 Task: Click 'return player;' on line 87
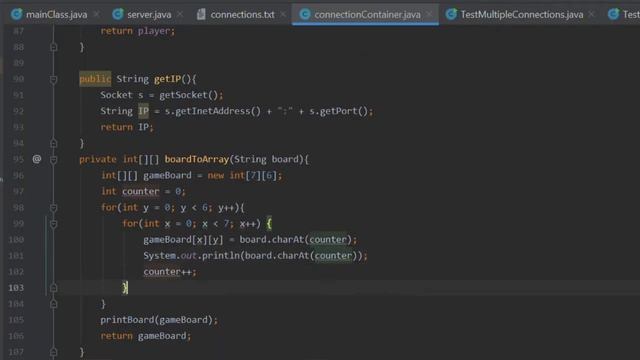138,31
